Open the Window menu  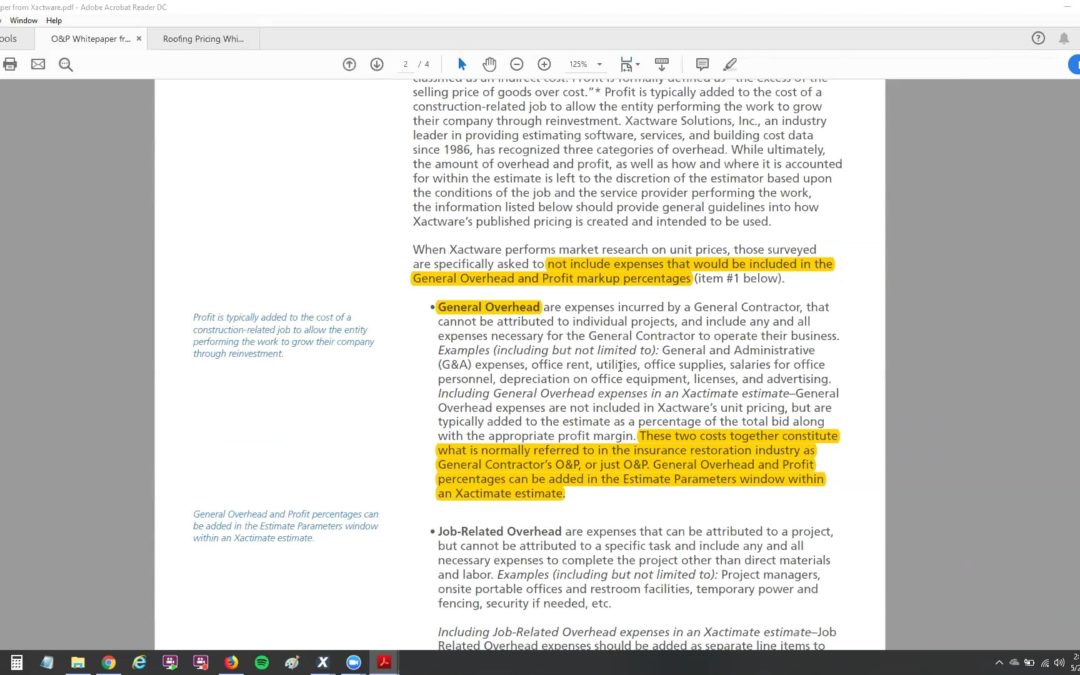(23, 21)
